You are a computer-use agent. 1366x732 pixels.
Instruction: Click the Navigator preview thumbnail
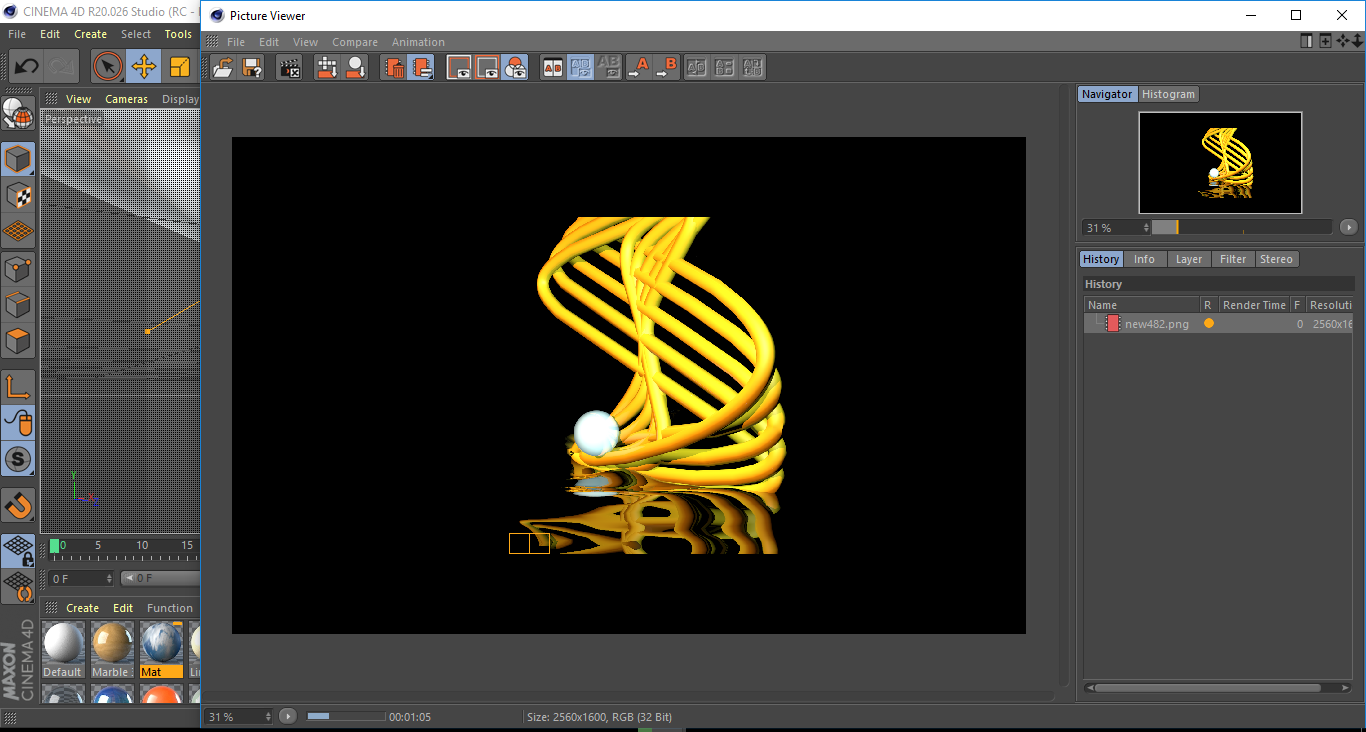click(1220, 162)
